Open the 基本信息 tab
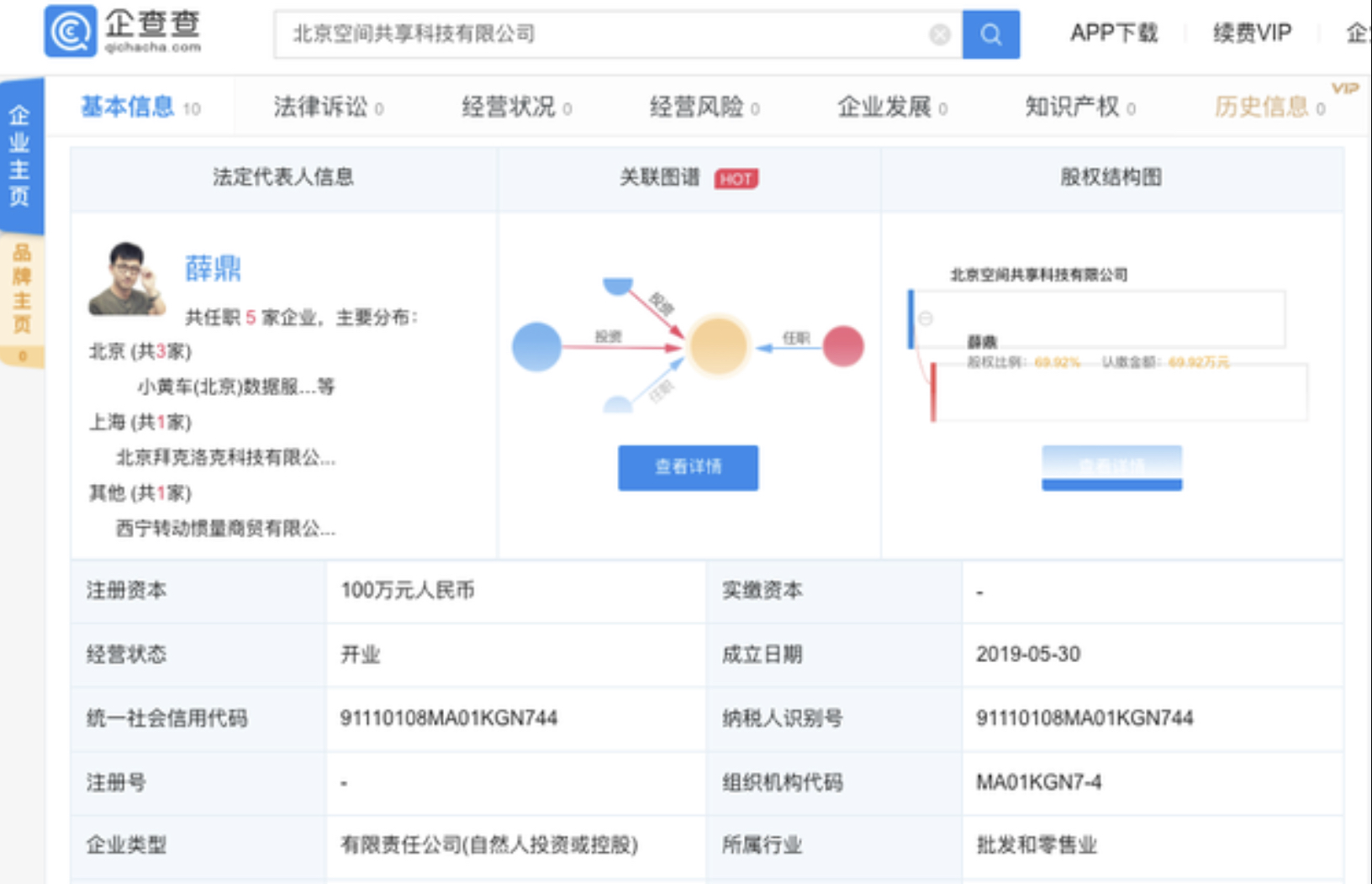 128,107
